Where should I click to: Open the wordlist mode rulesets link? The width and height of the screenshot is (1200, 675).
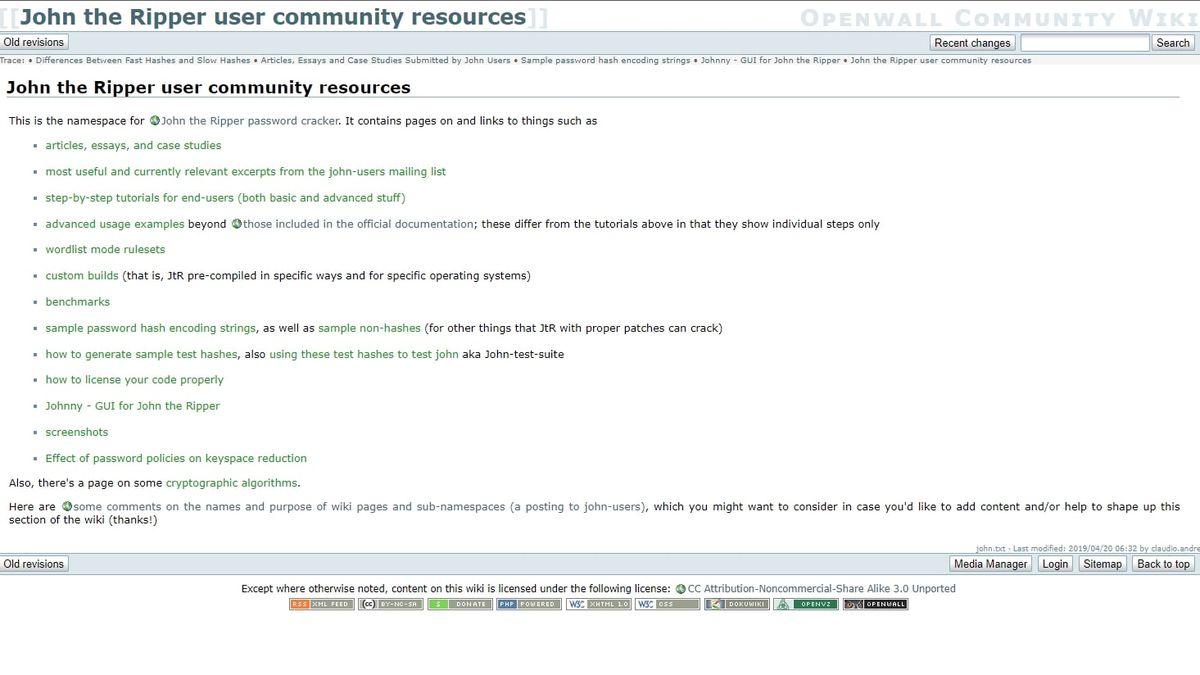[x=105, y=250]
